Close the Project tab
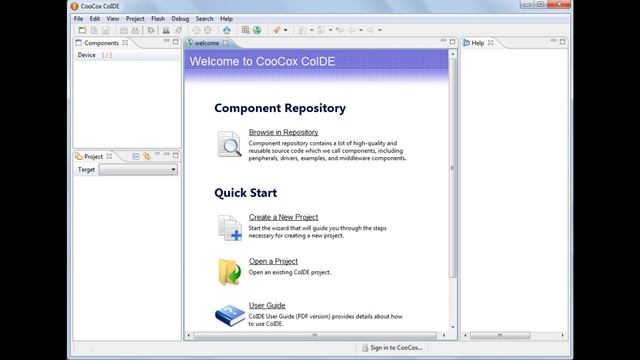The height and width of the screenshot is (360, 640). (x=109, y=156)
